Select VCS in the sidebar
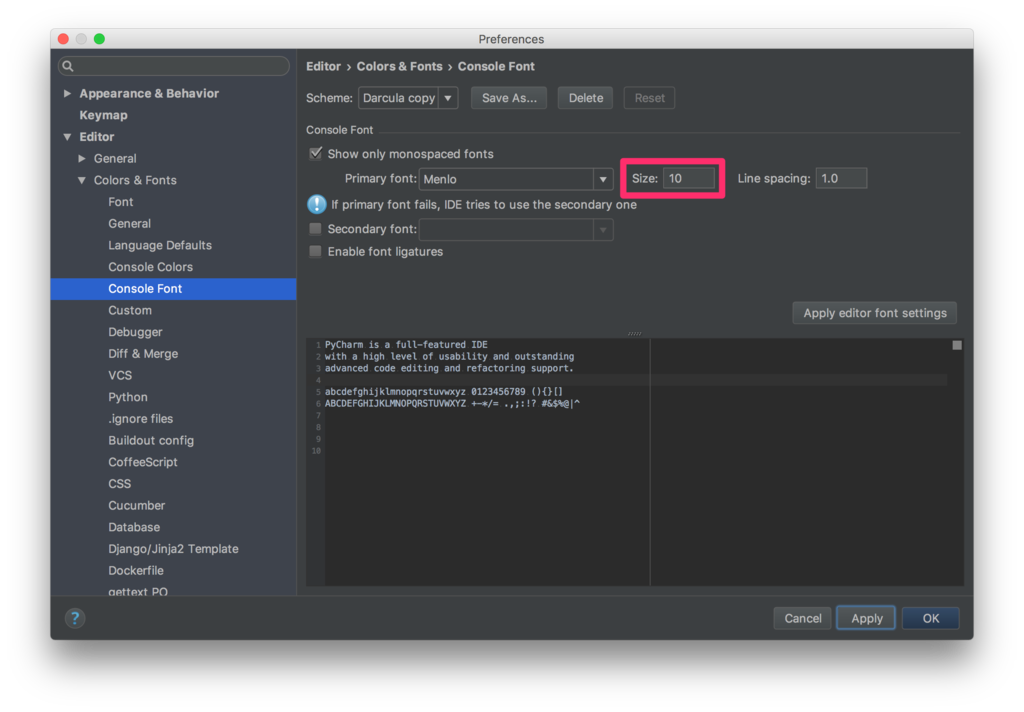 [x=120, y=375]
